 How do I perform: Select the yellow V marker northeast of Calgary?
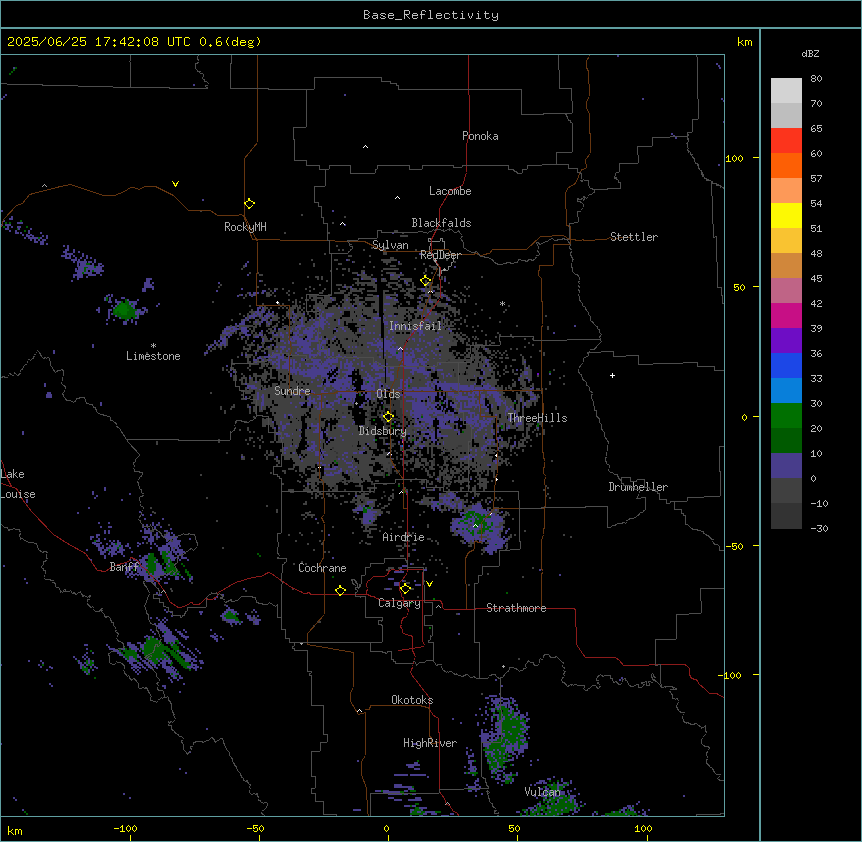click(429, 584)
